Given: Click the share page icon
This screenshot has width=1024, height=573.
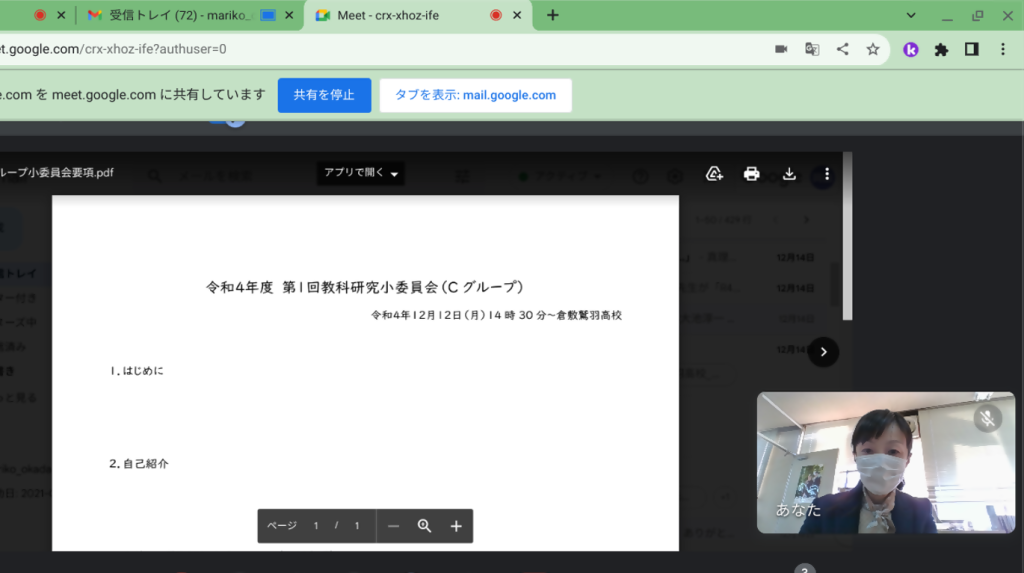Looking at the screenshot, I should (x=842, y=49).
